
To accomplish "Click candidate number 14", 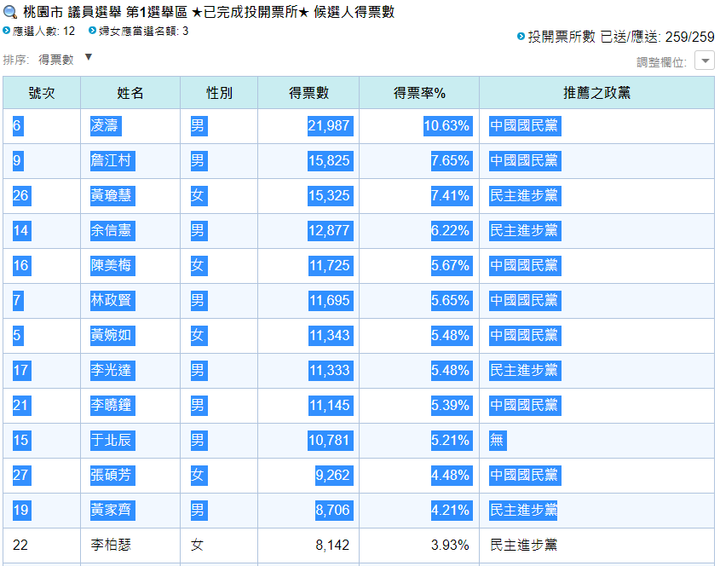I will click(x=22, y=230).
